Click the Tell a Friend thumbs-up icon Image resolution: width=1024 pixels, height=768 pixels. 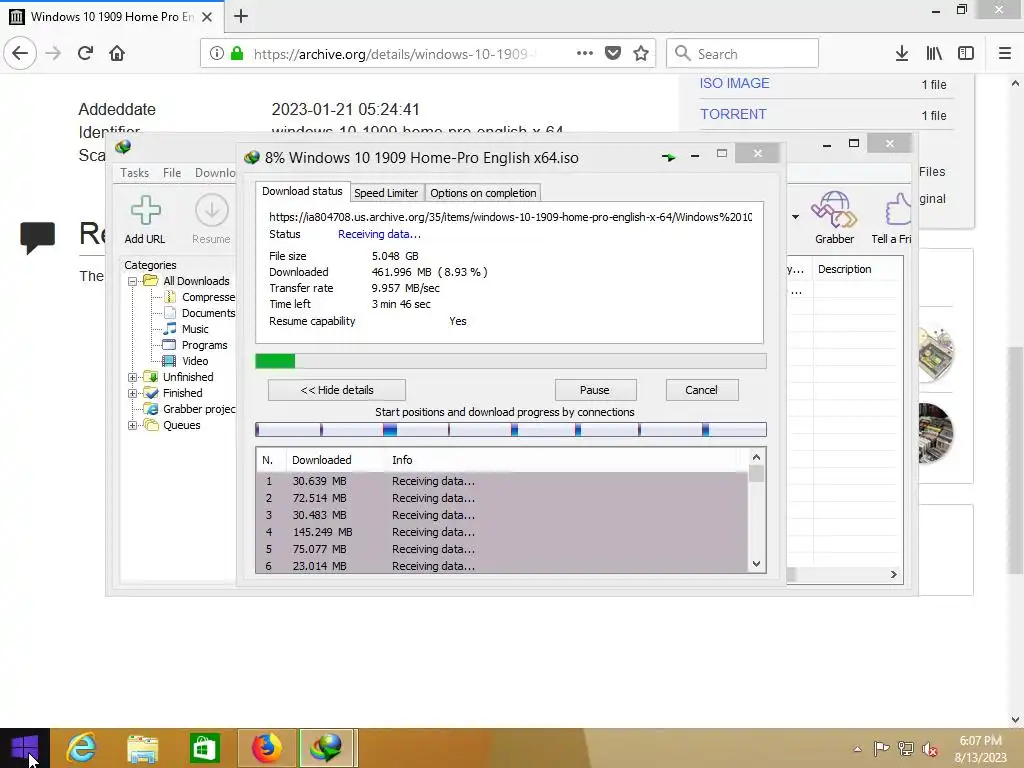(898, 210)
